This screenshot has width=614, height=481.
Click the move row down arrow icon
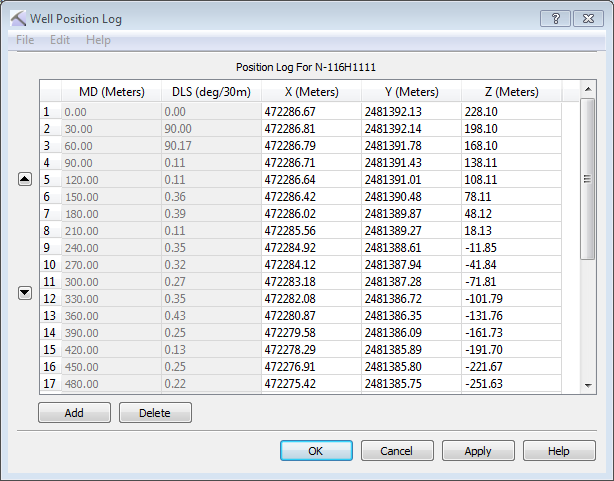25,292
